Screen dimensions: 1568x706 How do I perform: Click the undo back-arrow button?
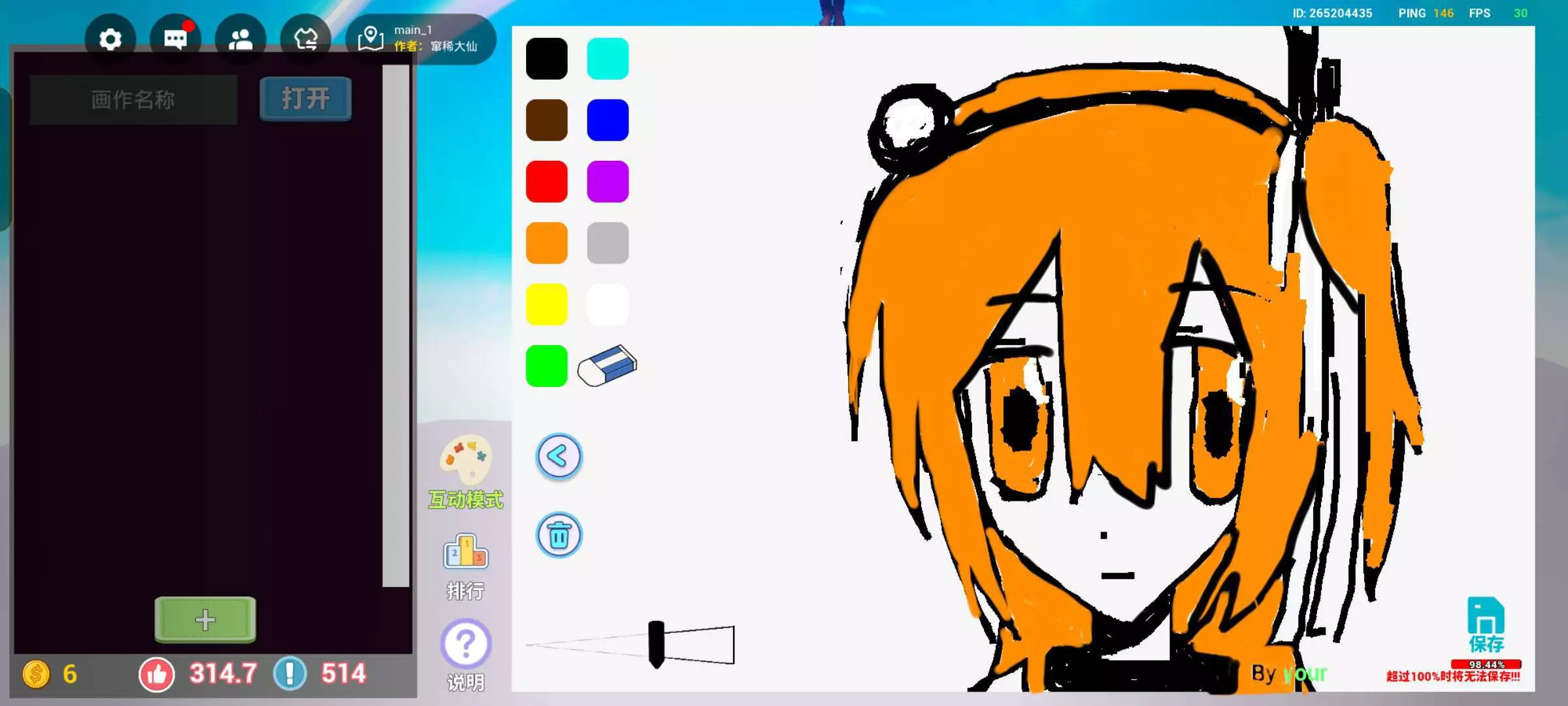coord(559,456)
